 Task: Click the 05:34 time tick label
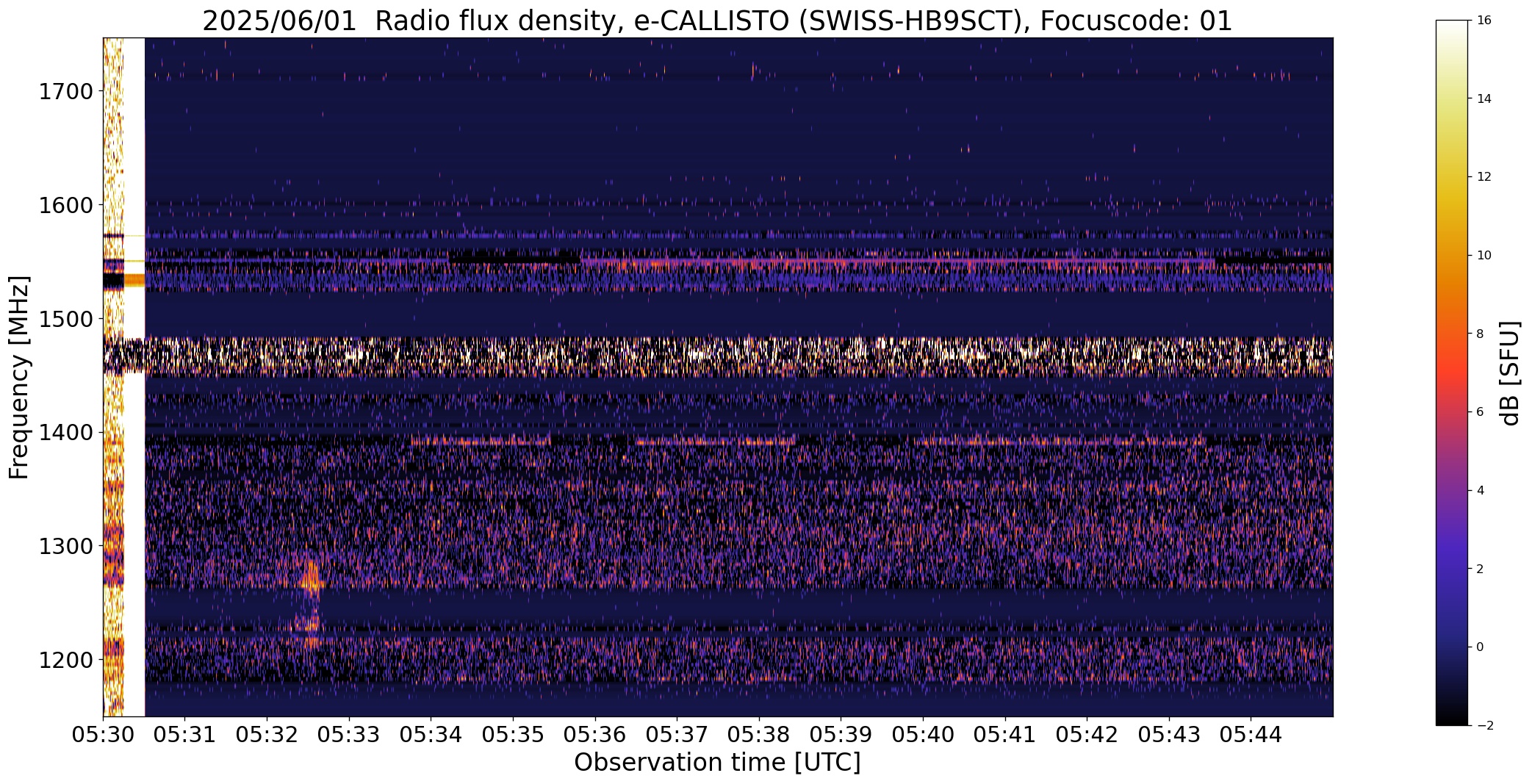(x=431, y=735)
